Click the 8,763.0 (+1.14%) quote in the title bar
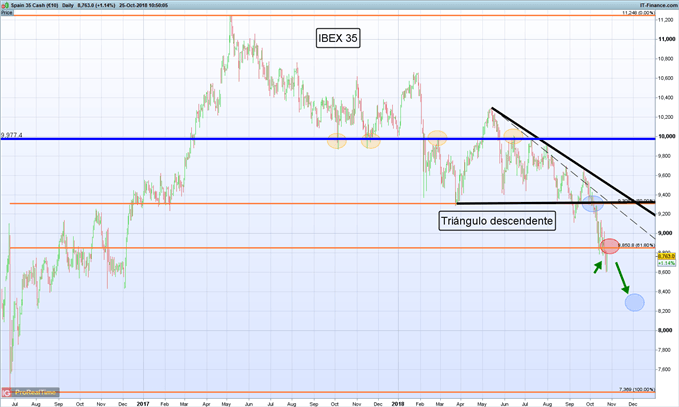 click(x=97, y=5)
